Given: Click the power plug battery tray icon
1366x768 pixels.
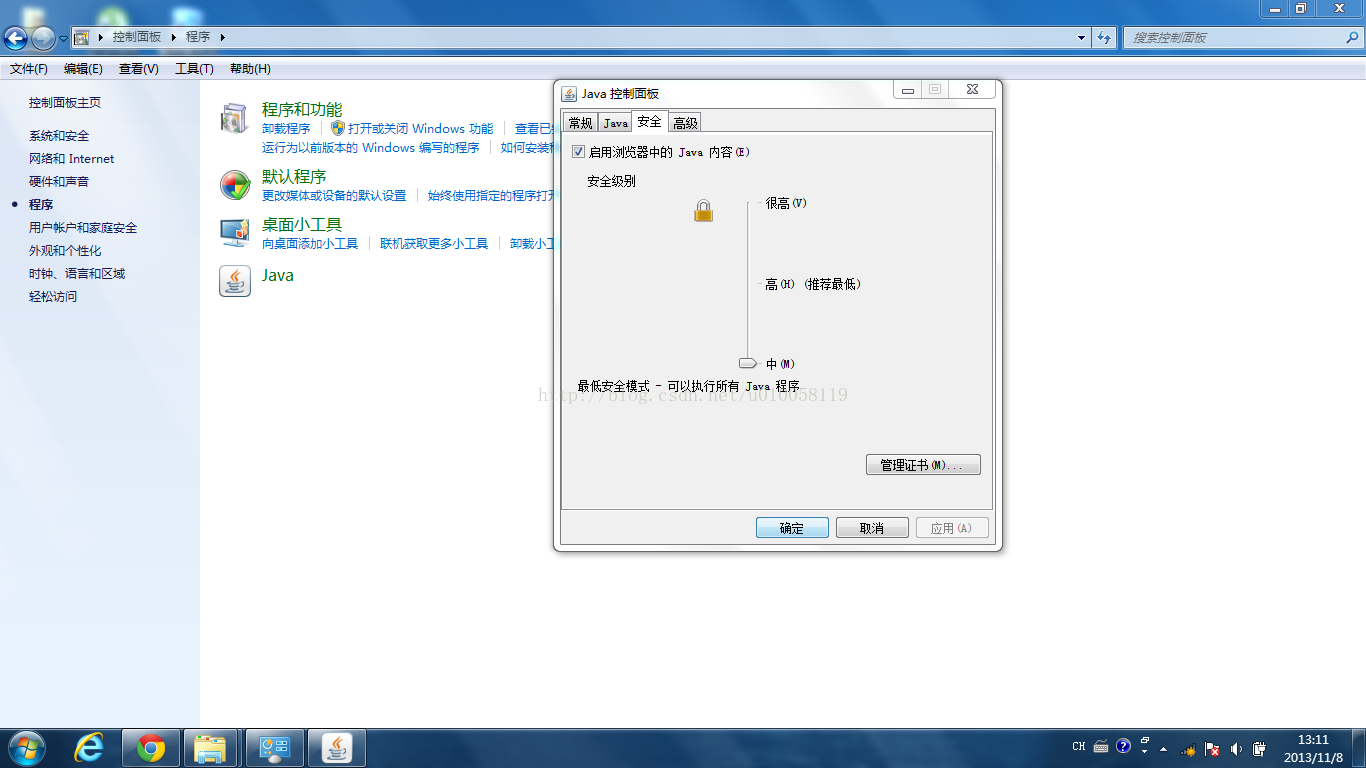Looking at the screenshot, I should click(x=1260, y=748).
